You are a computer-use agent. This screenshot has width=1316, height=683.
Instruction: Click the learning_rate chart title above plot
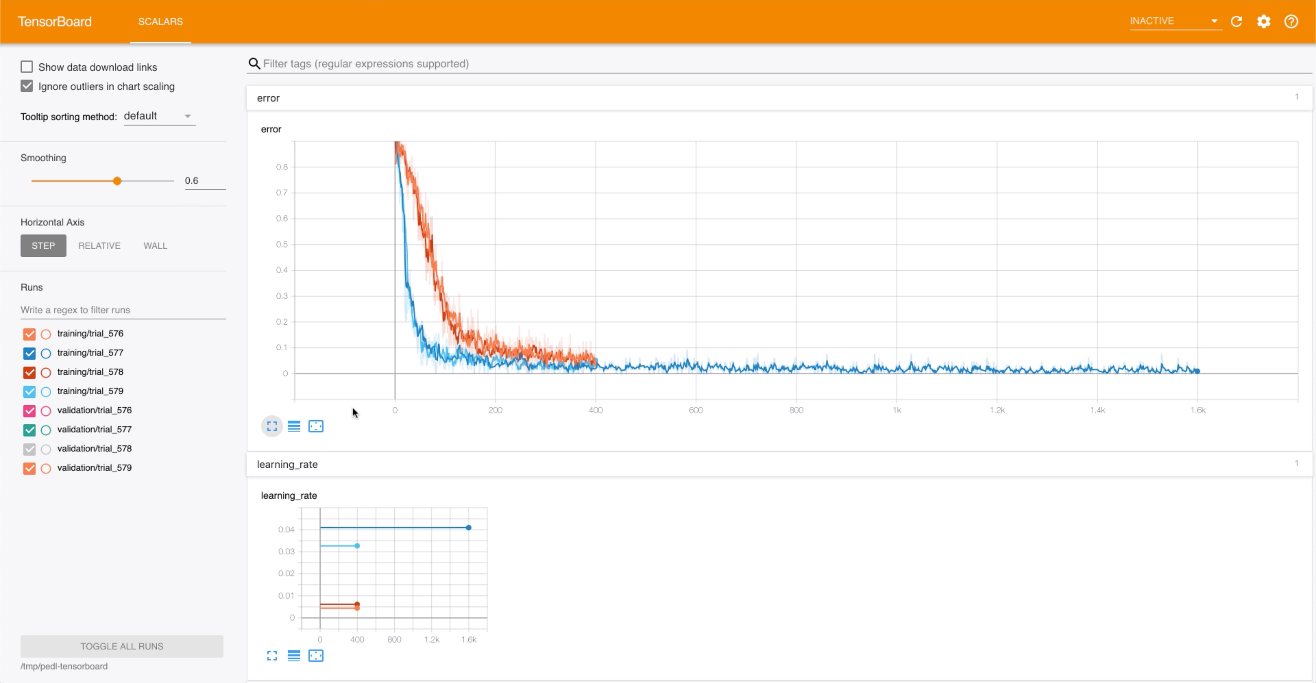[x=289, y=495]
